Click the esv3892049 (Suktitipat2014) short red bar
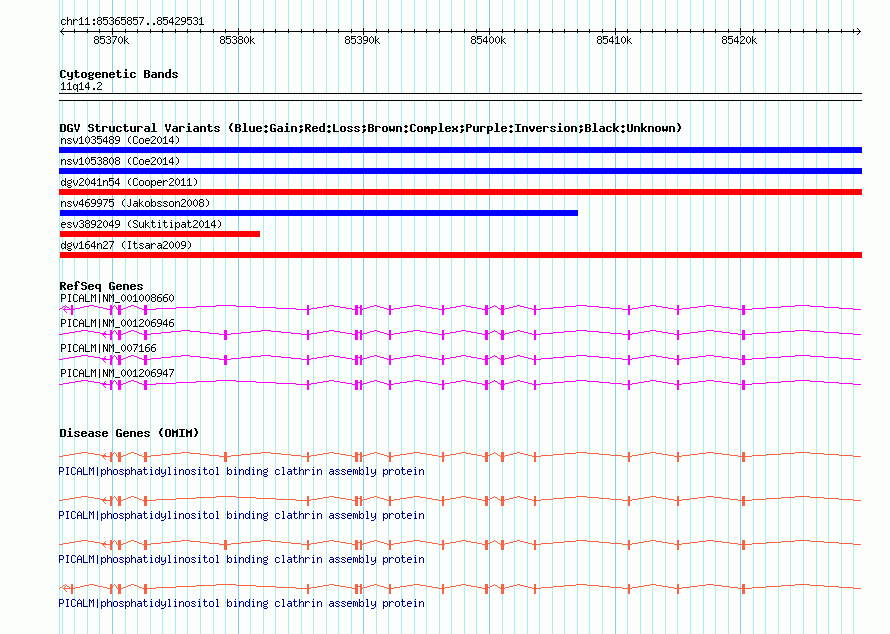The width and height of the screenshot is (890, 634). click(159, 234)
